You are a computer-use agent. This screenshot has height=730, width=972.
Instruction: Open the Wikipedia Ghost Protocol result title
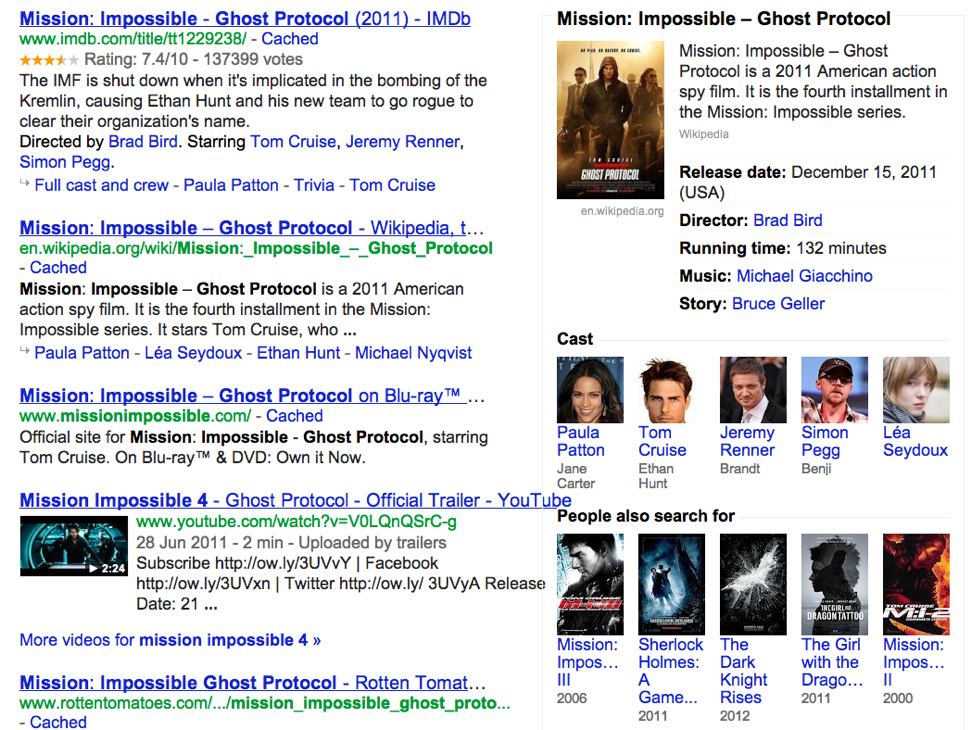click(251, 228)
